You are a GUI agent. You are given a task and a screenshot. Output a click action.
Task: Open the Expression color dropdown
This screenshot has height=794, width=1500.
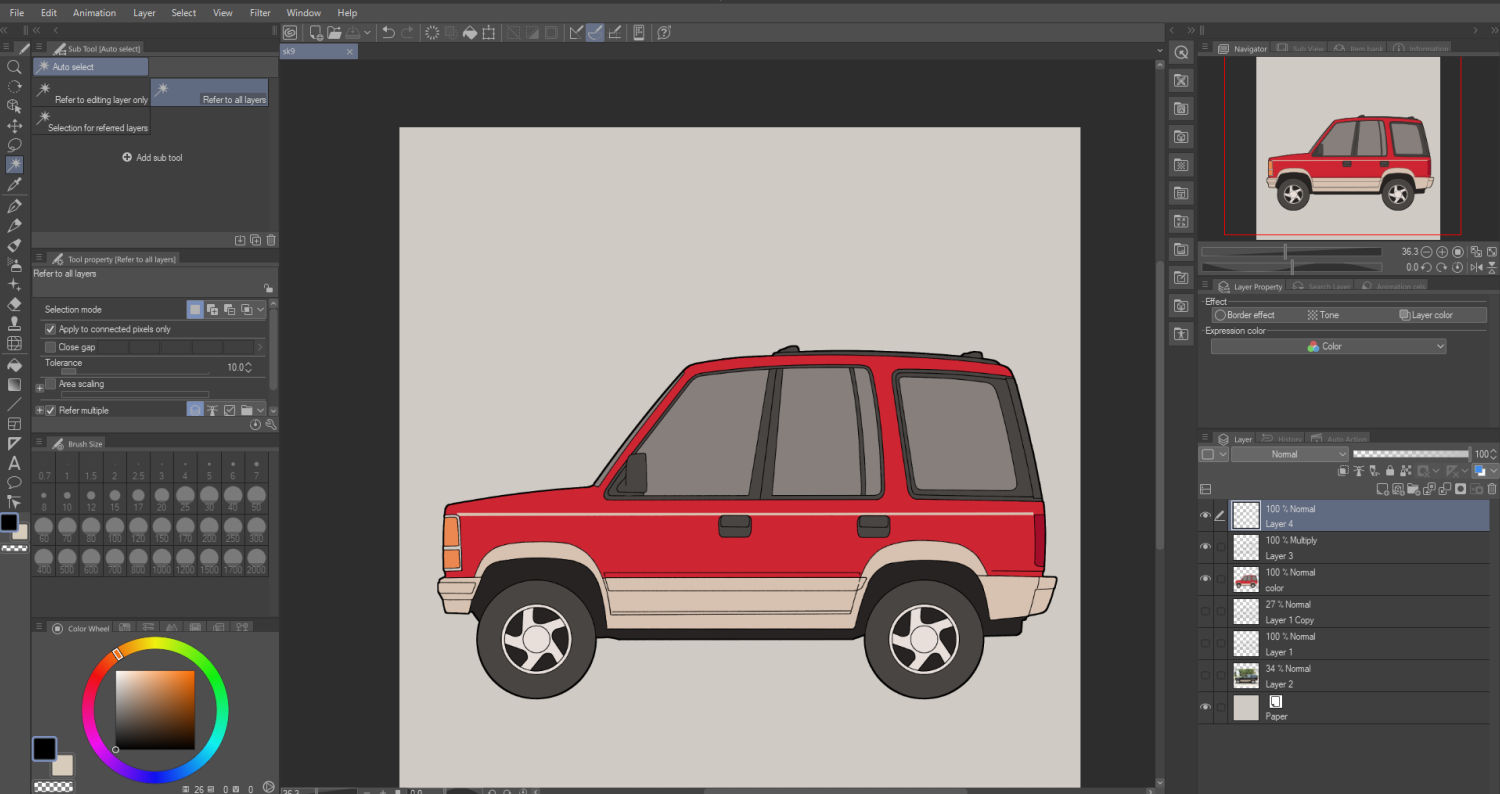pyautogui.click(x=1328, y=346)
